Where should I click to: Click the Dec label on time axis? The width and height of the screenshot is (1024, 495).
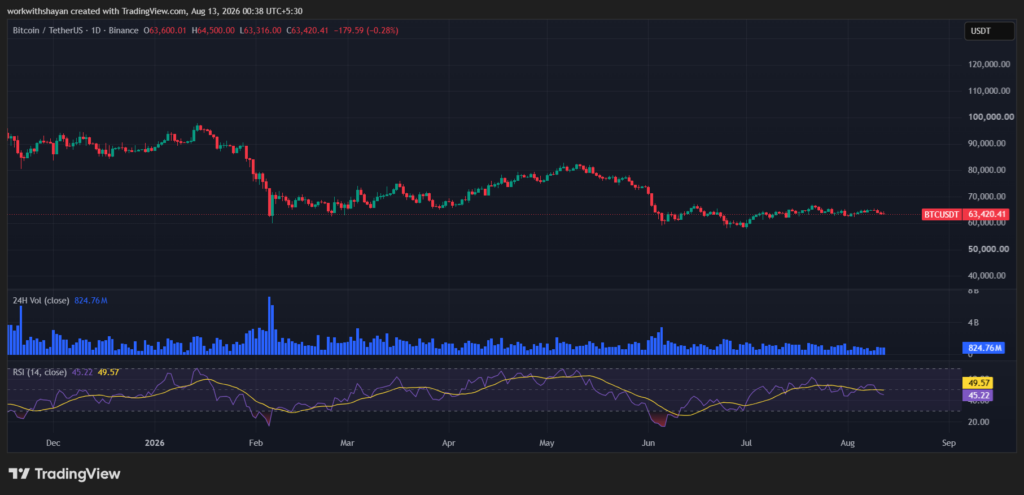(53, 443)
